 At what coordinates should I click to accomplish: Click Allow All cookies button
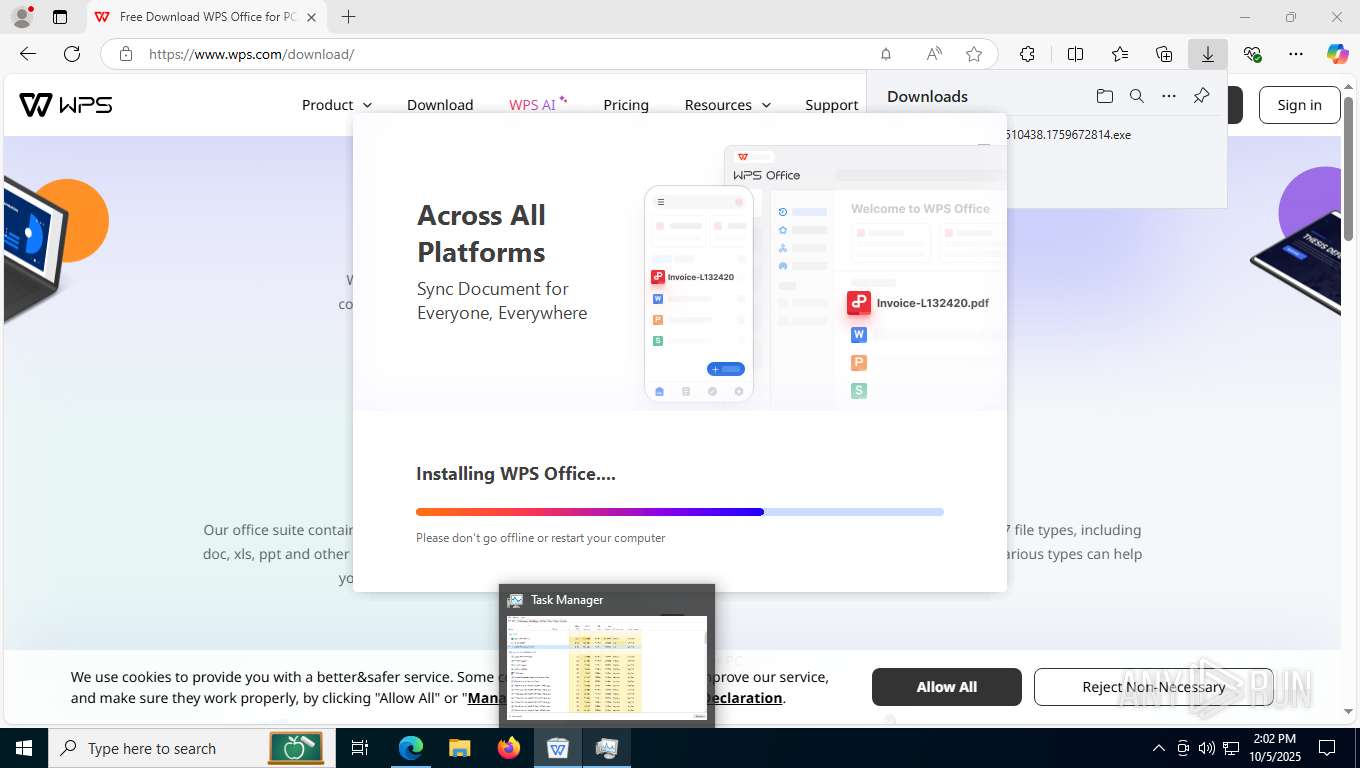click(x=946, y=687)
